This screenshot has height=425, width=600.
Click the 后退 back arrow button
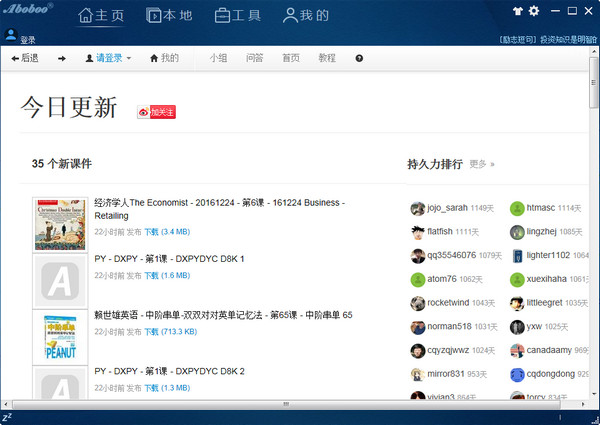click(x=24, y=59)
